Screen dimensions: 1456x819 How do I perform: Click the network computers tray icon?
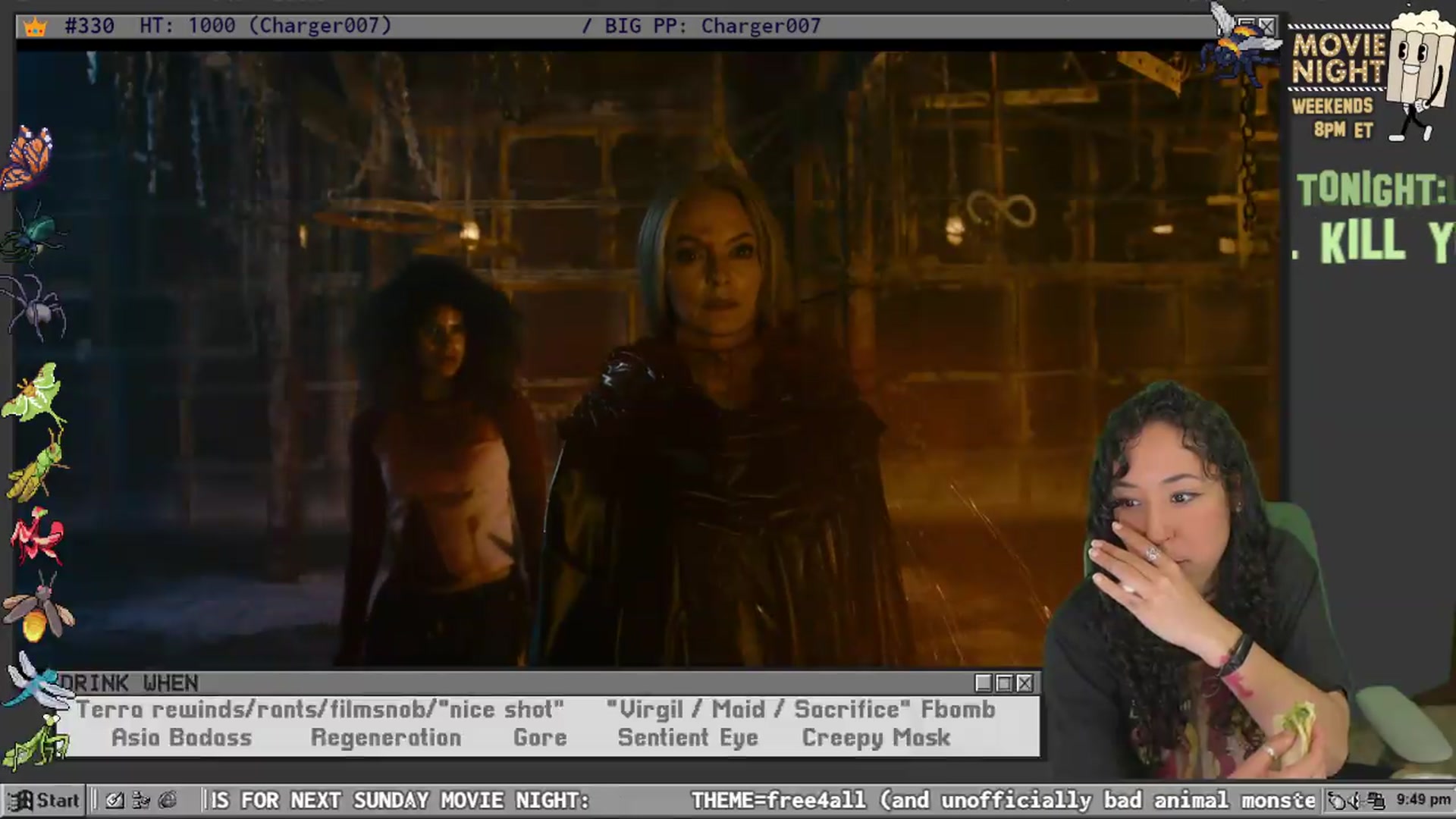[1376, 800]
